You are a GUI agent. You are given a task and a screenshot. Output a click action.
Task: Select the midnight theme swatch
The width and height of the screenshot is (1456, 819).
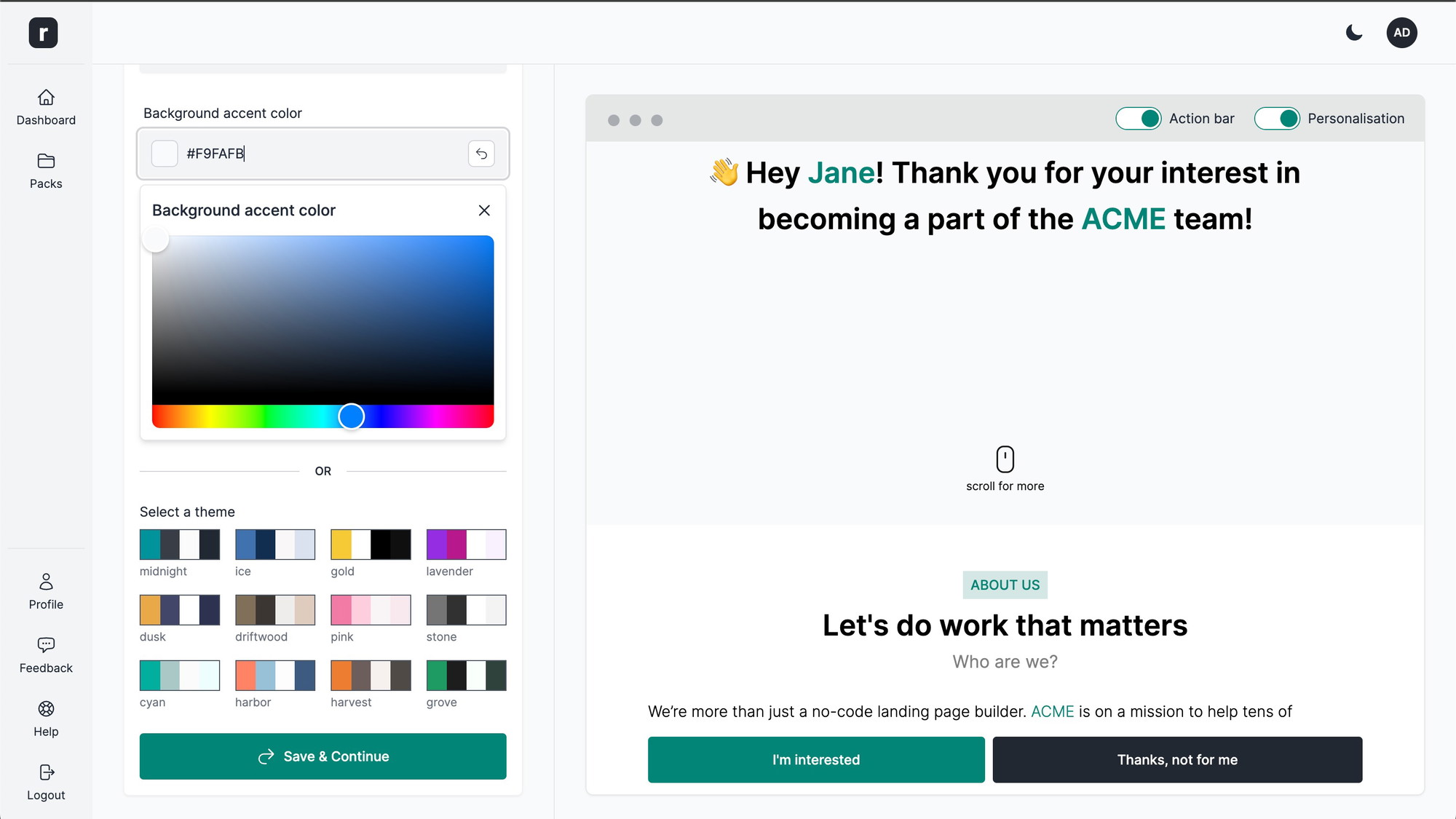pos(180,545)
